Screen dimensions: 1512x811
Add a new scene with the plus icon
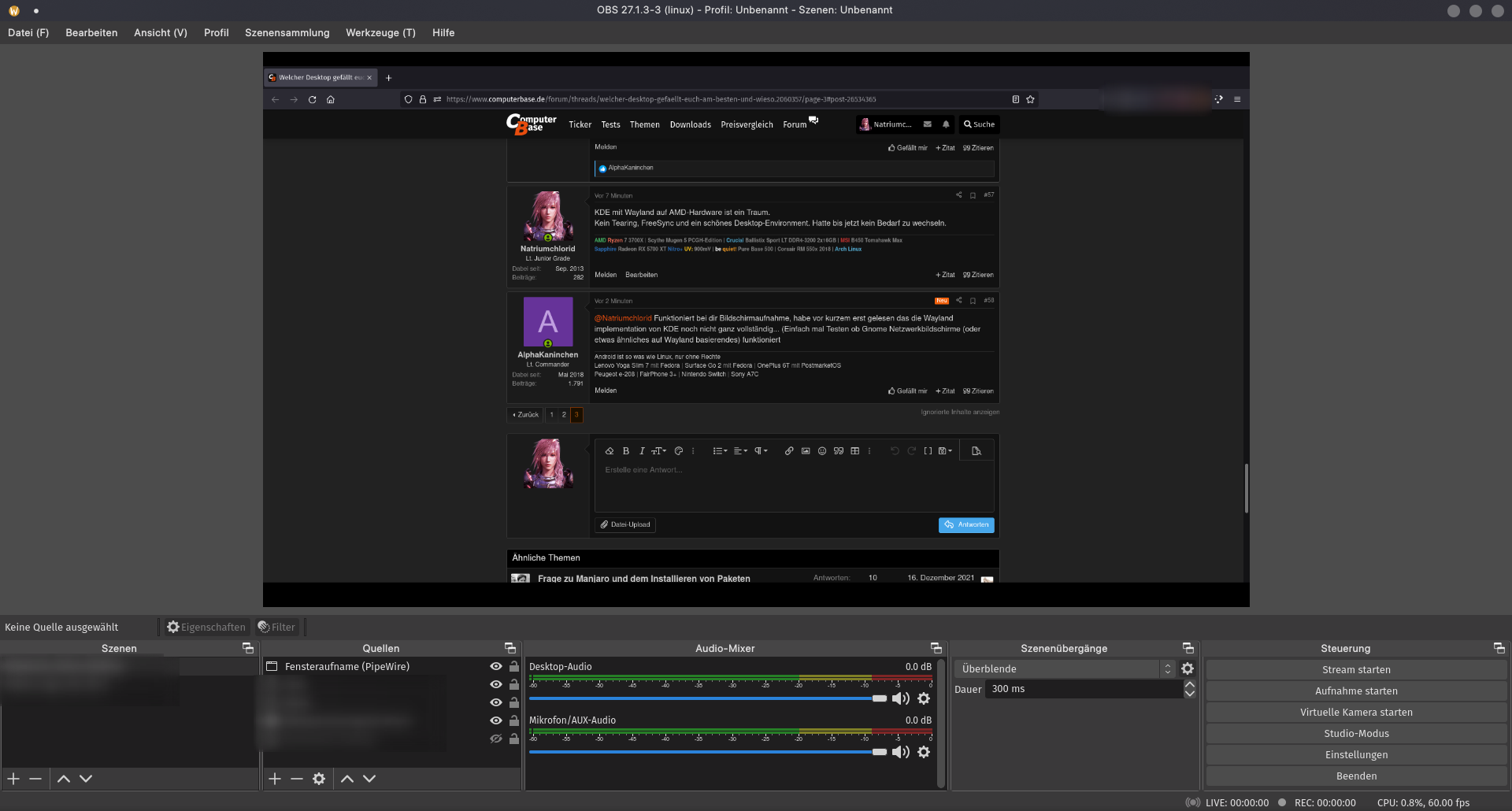[x=13, y=779]
